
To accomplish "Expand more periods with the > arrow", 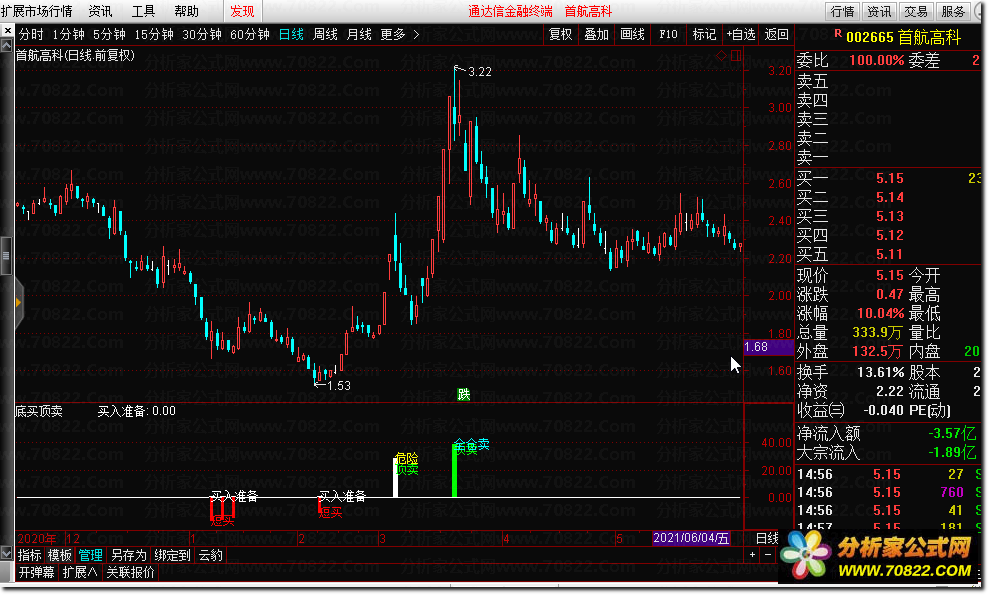I will [x=416, y=34].
